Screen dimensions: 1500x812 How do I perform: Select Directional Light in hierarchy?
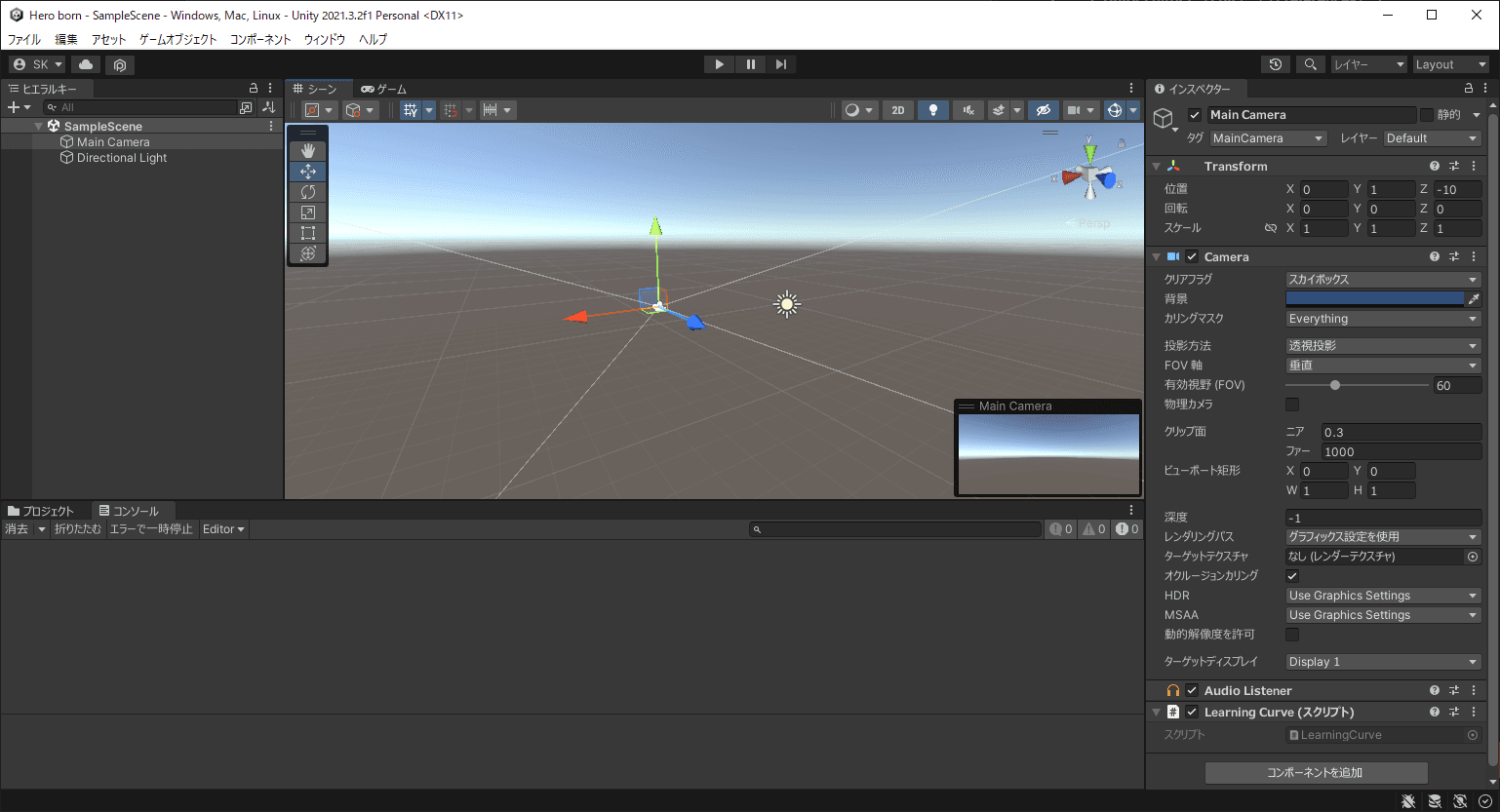click(x=122, y=158)
